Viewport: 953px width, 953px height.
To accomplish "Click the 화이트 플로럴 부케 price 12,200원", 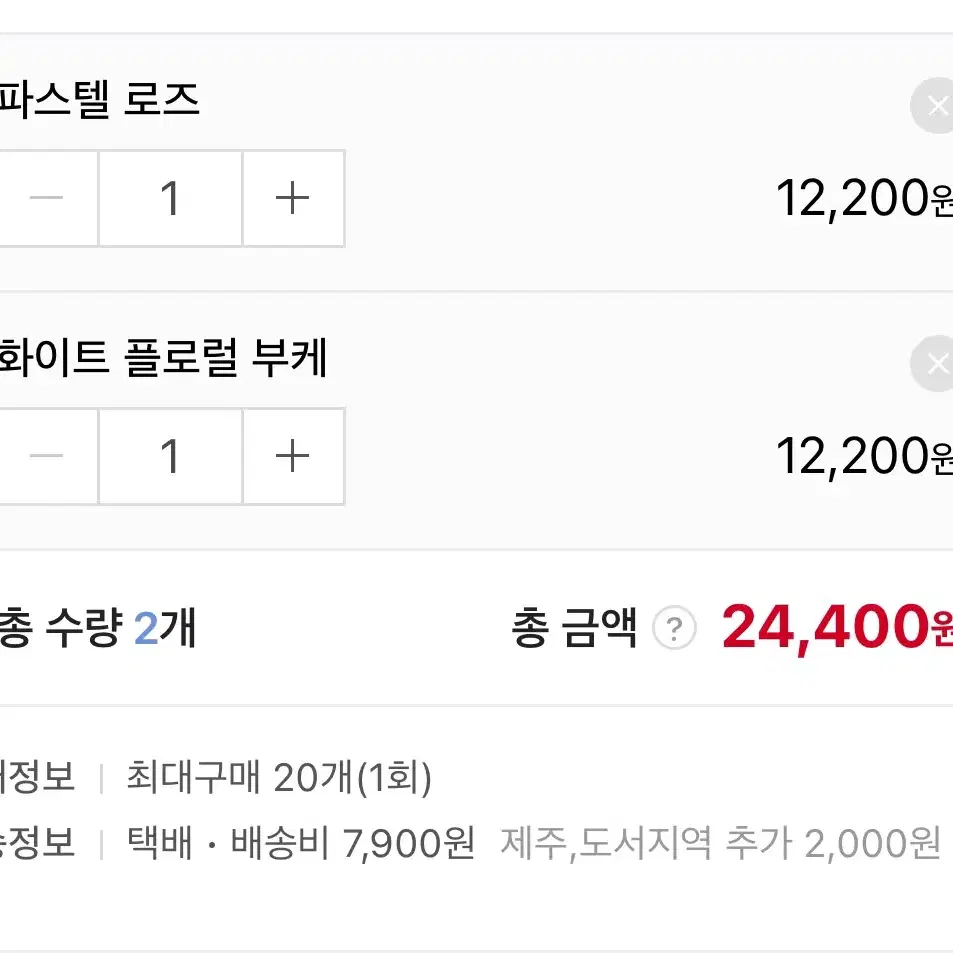I will click(x=864, y=456).
